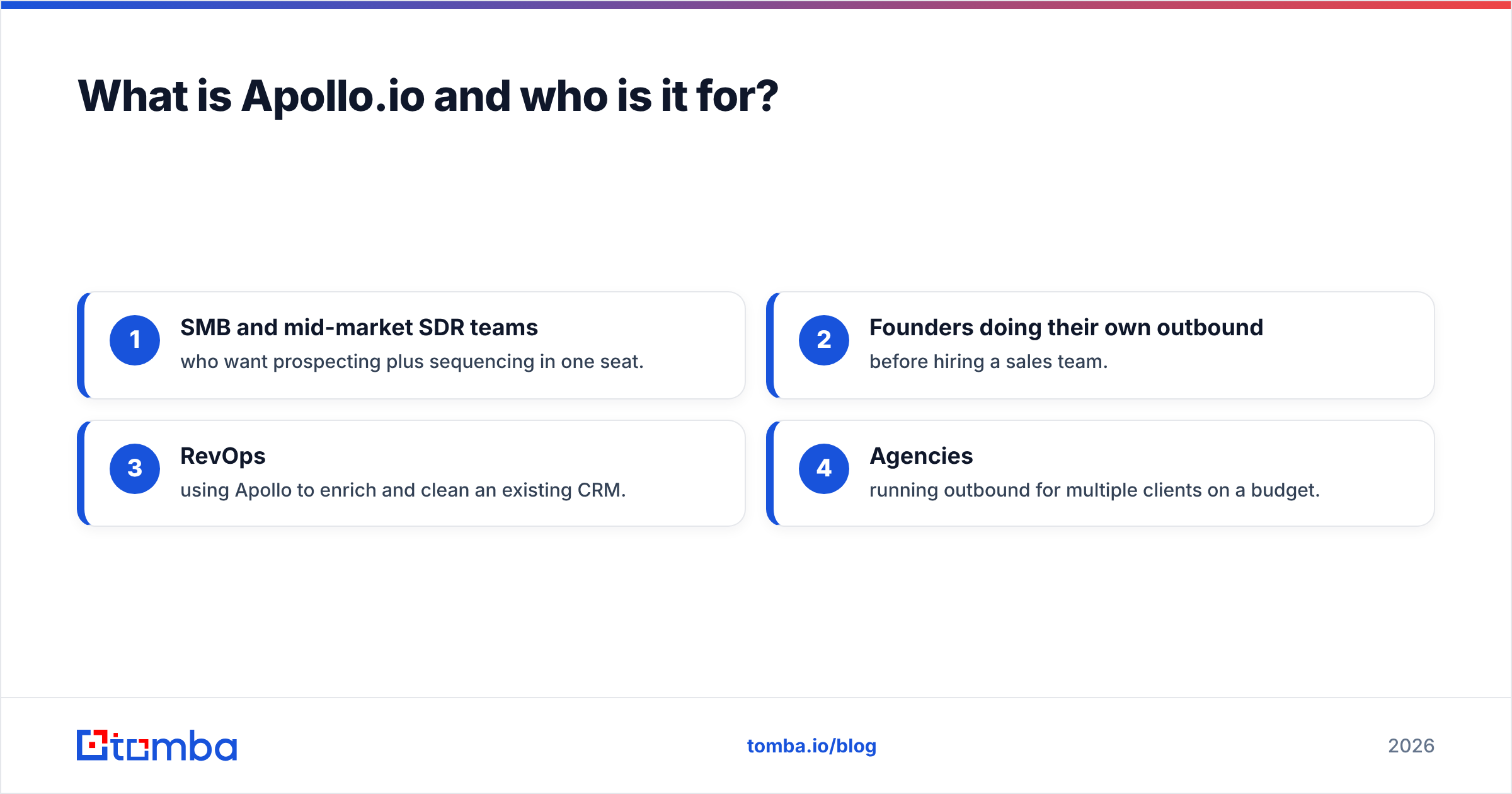Select the heading 'What is Apollo.io and who is it for?'
The height and width of the screenshot is (794, 1512).
point(428,96)
